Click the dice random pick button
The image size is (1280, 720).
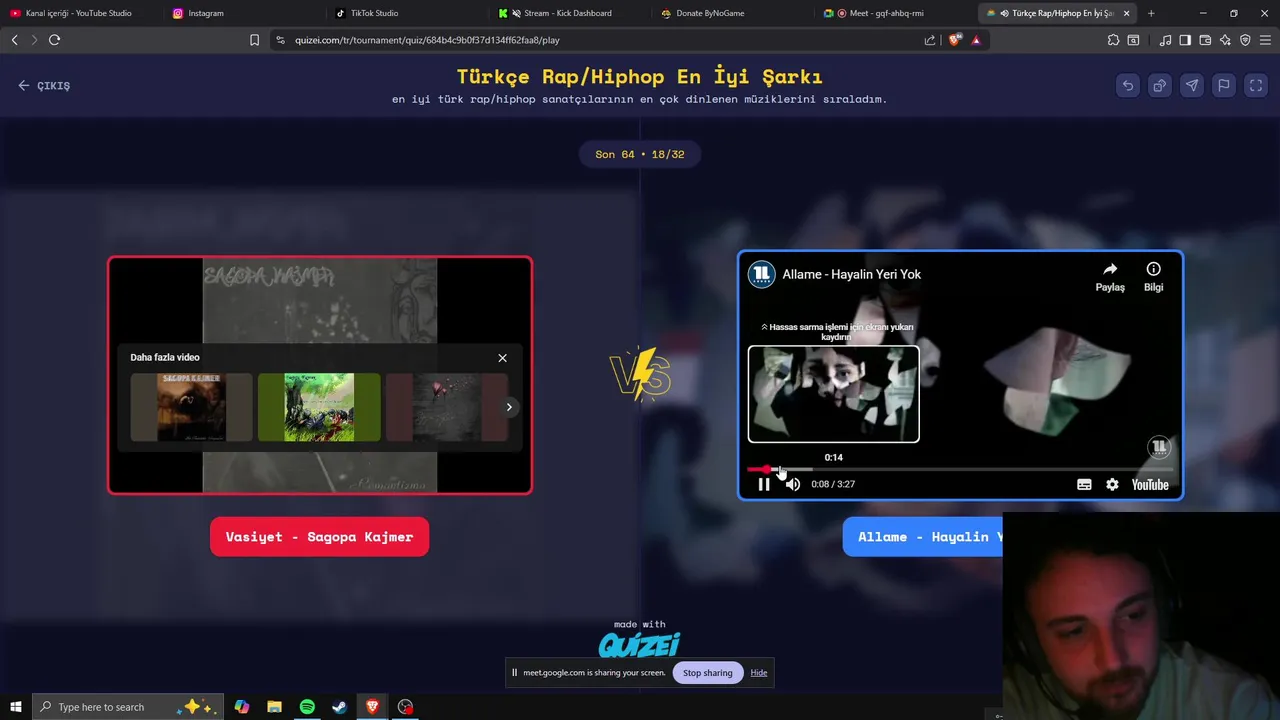click(x=1160, y=86)
